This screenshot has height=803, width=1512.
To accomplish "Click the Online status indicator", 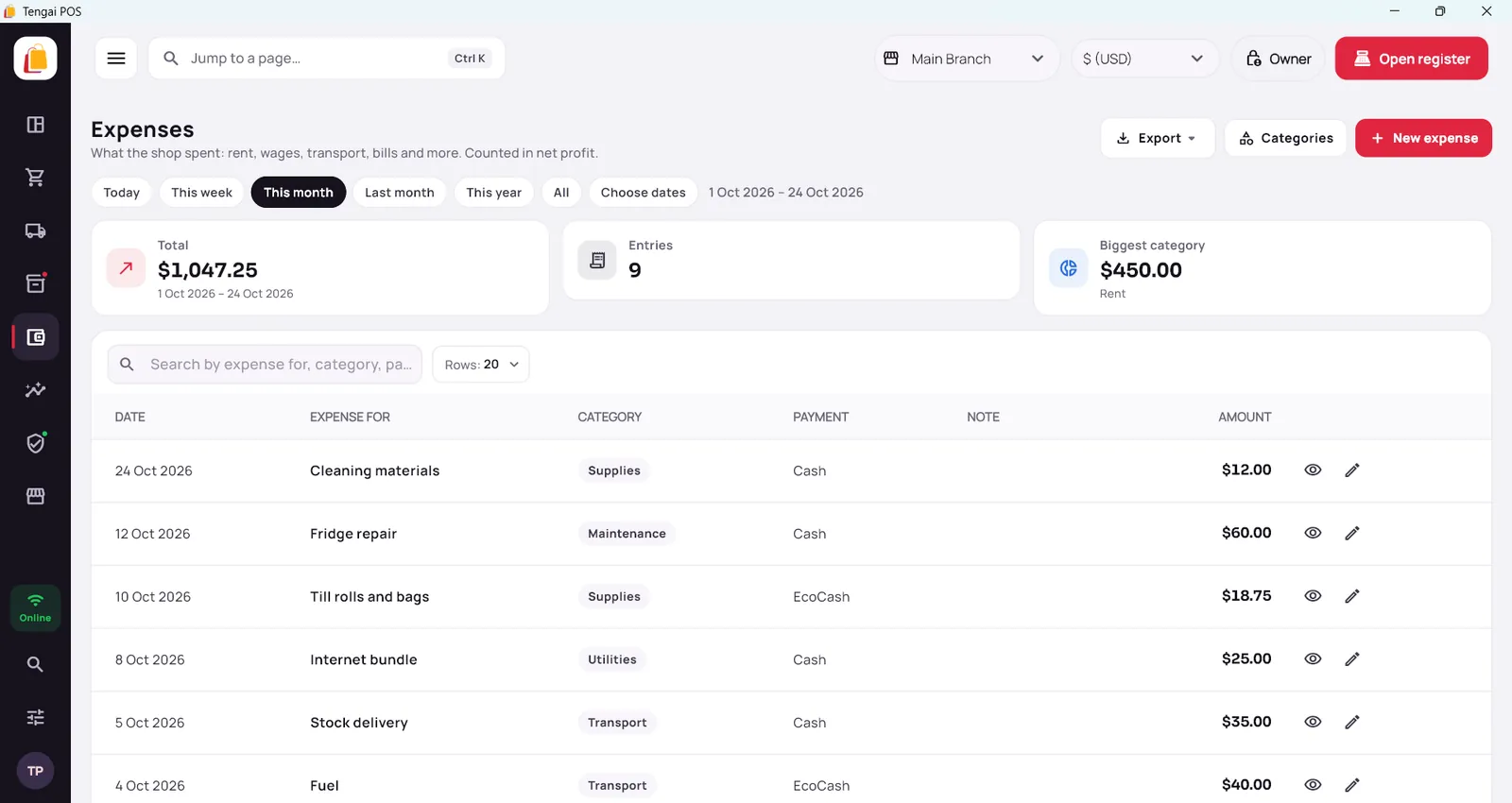I will (x=35, y=607).
